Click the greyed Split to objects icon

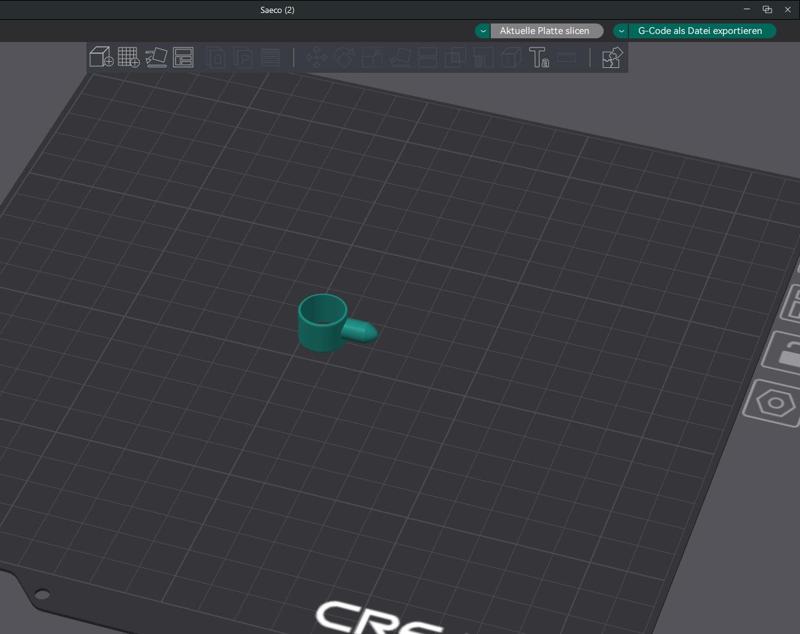tap(217, 58)
